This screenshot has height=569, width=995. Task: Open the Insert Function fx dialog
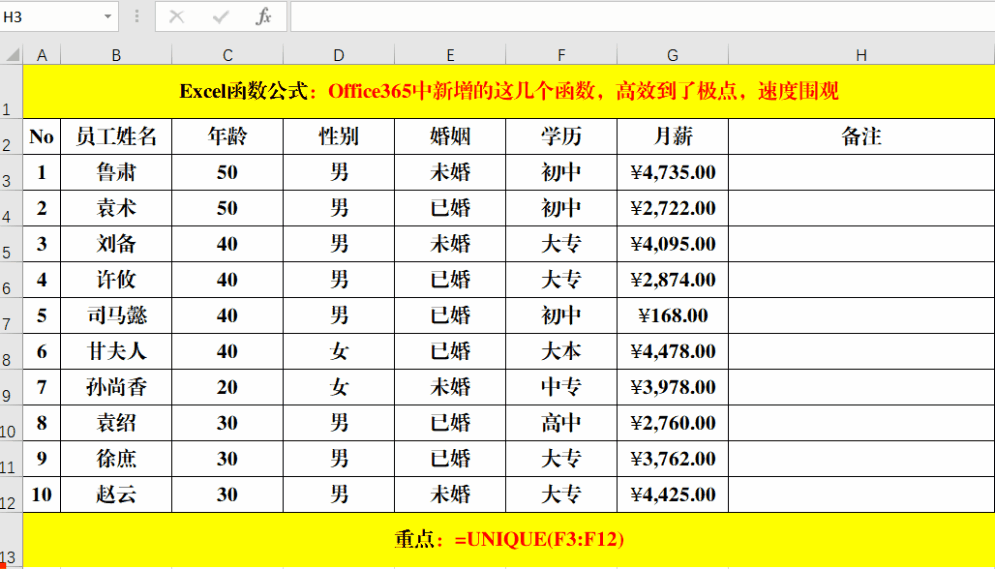pyautogui.click(x=264, y=16)
